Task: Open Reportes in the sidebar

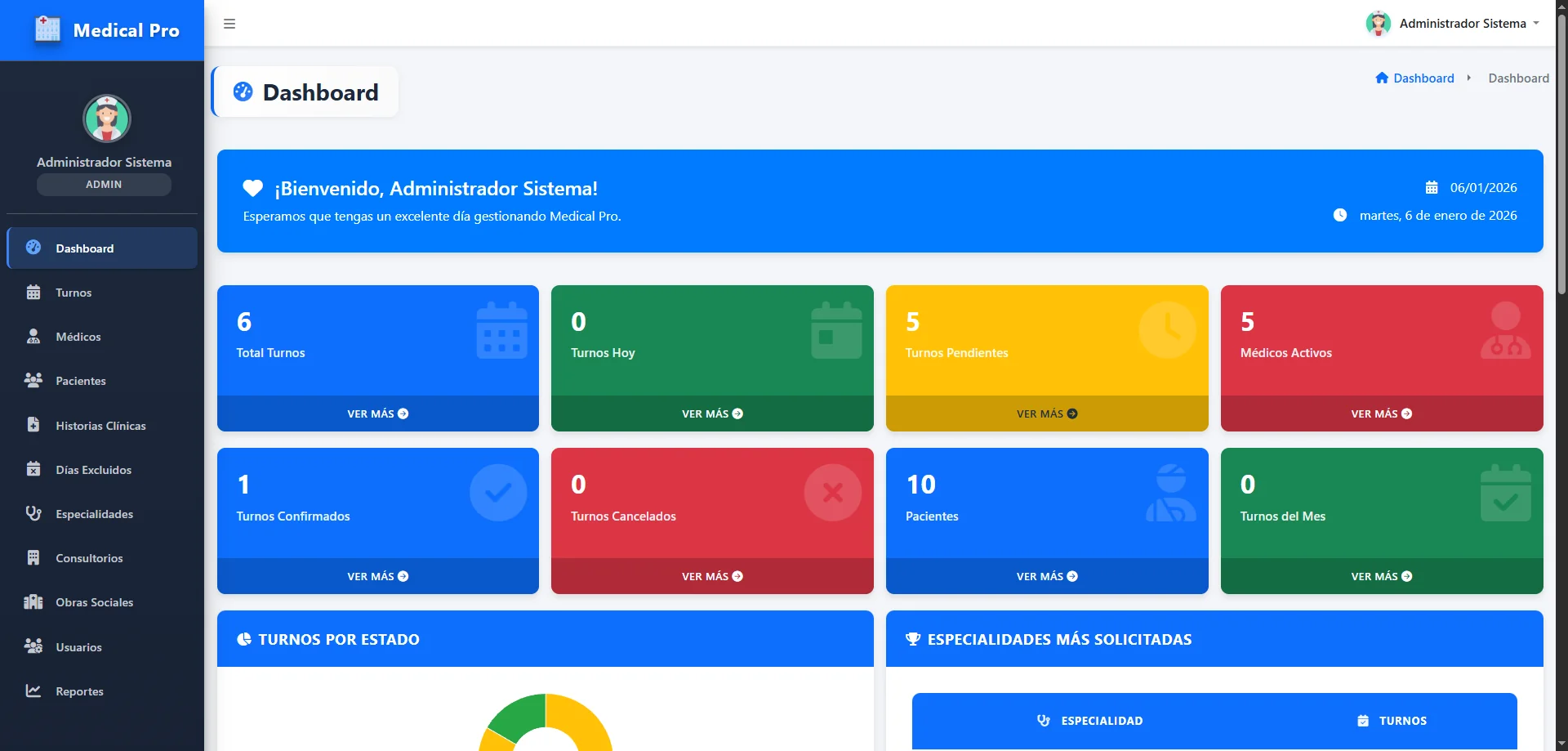Action: [x=102, y=691]
